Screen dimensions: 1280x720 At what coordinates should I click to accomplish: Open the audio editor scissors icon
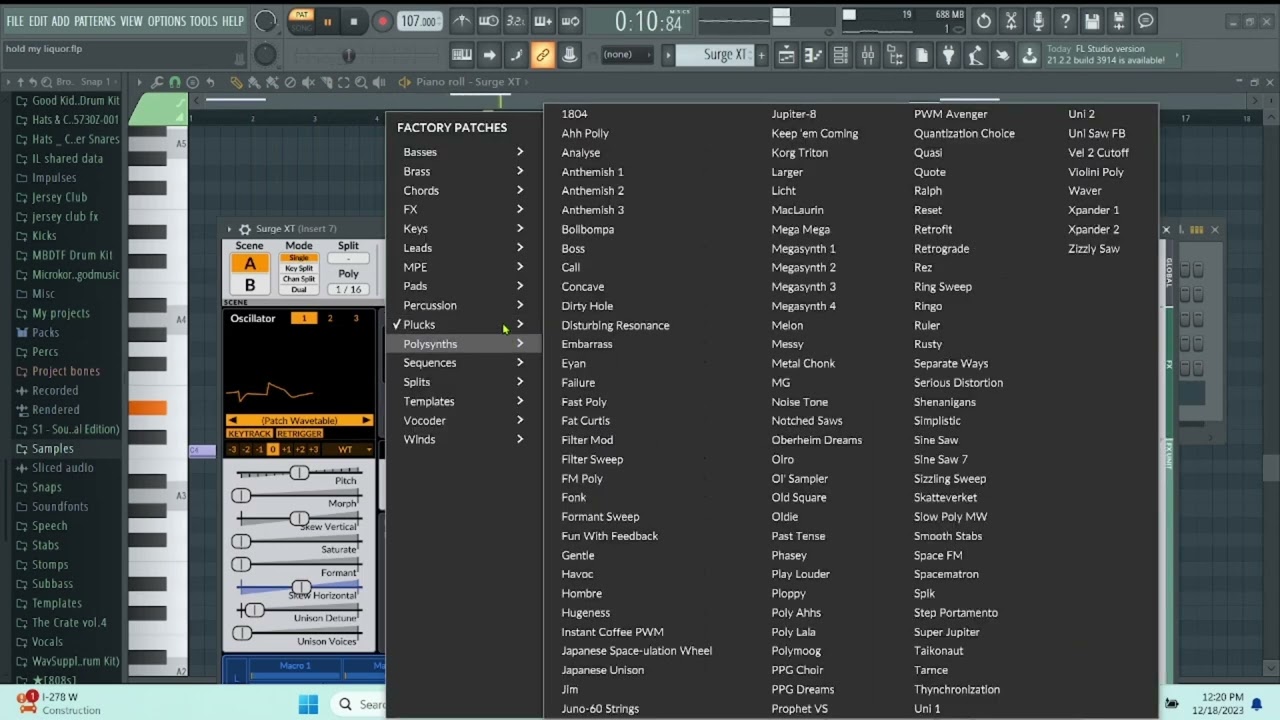tap(1011, 21)
